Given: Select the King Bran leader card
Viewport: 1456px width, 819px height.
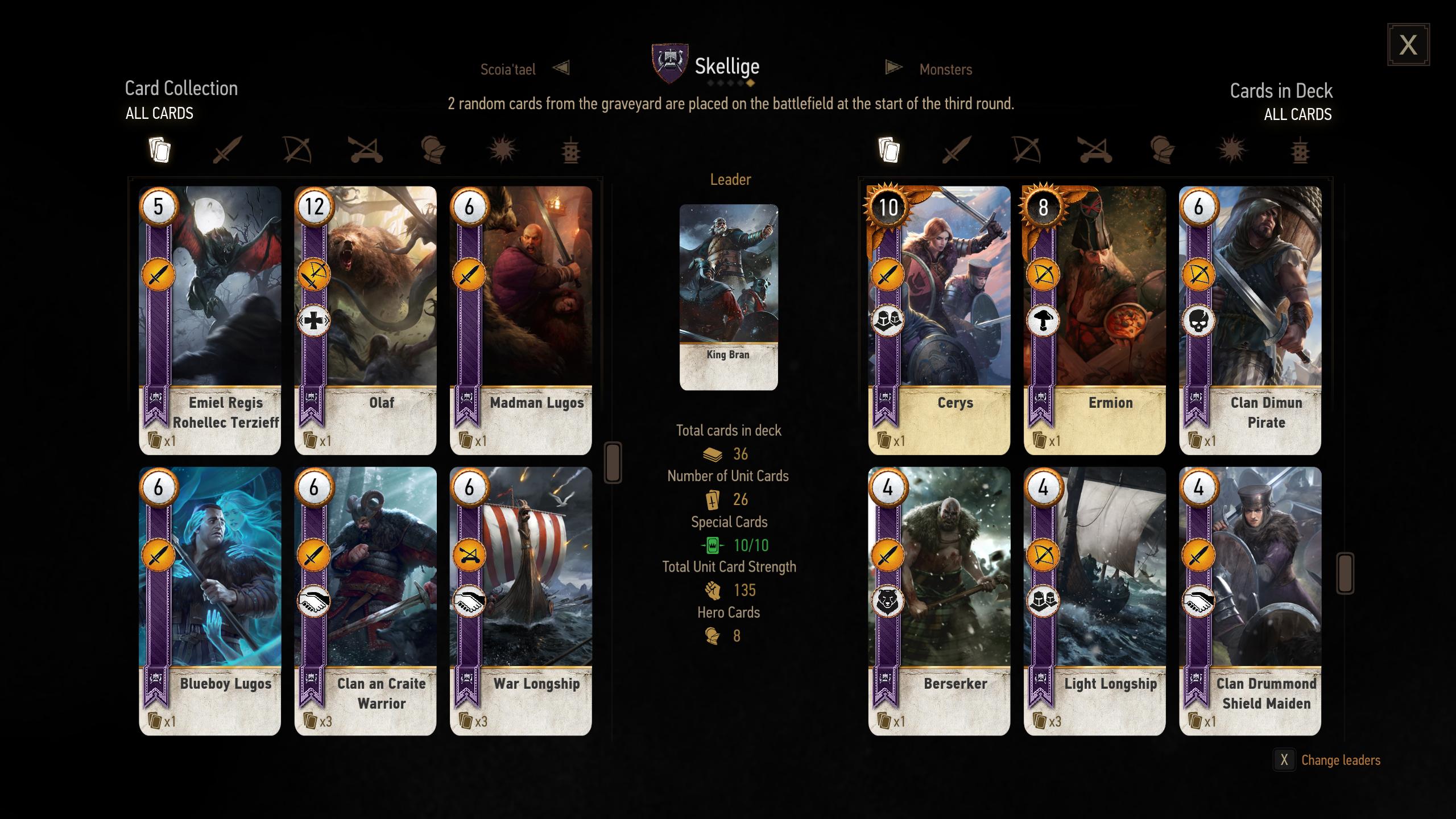Looking at the screenshot, I should tap(729, 297).
